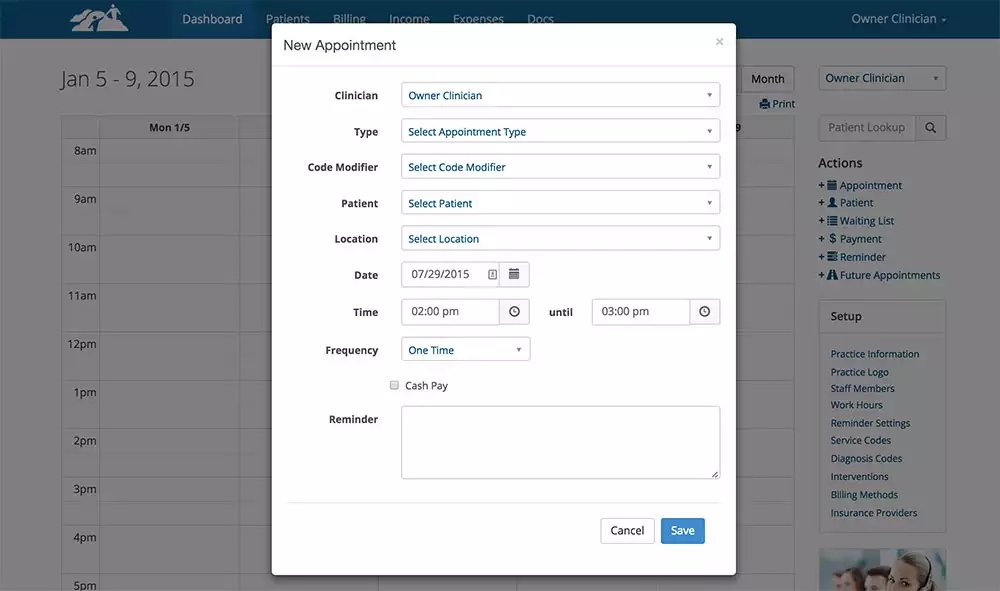
Task: Close the New Appointment dialog with X
Action: coord(719,42)
